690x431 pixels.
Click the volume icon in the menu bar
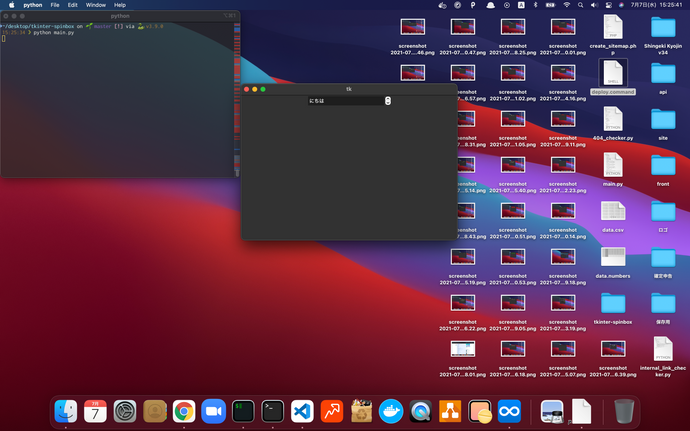click(x=595, y=5)
